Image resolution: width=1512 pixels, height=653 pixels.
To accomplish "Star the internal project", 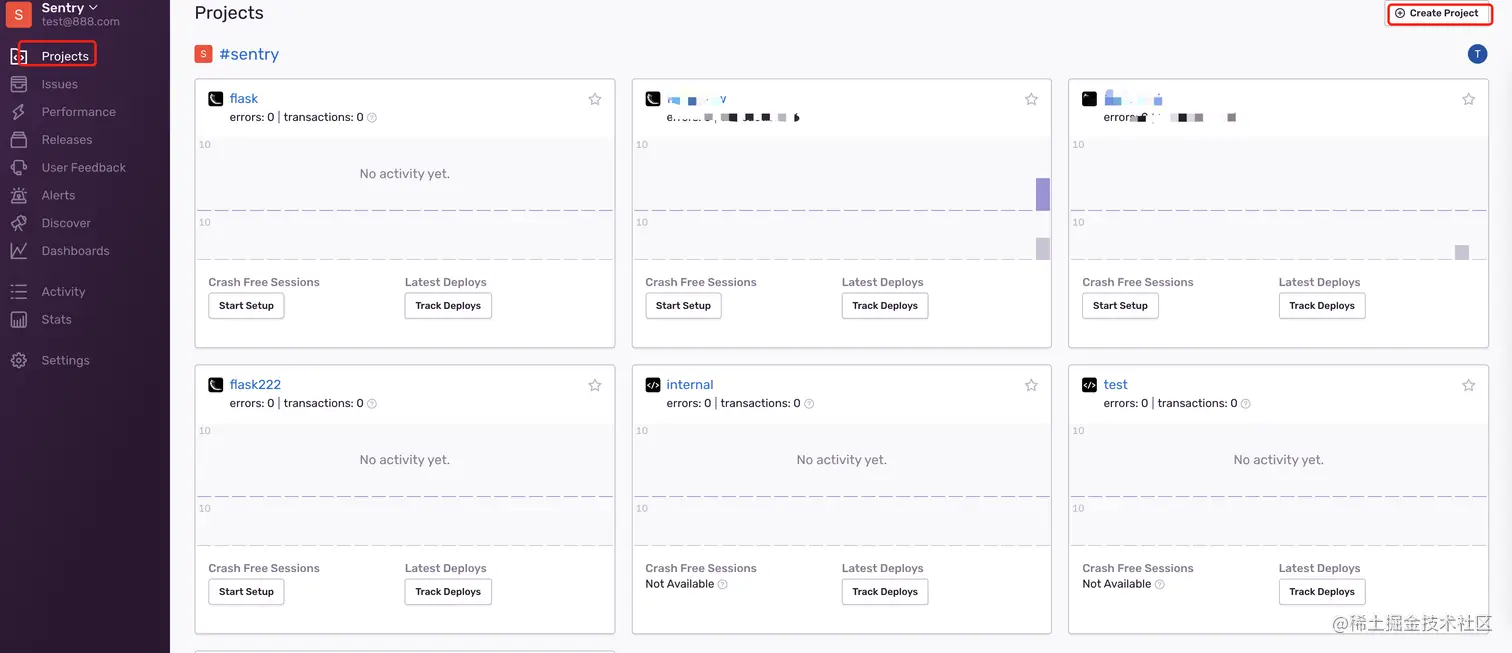I will coord(1031,385).
